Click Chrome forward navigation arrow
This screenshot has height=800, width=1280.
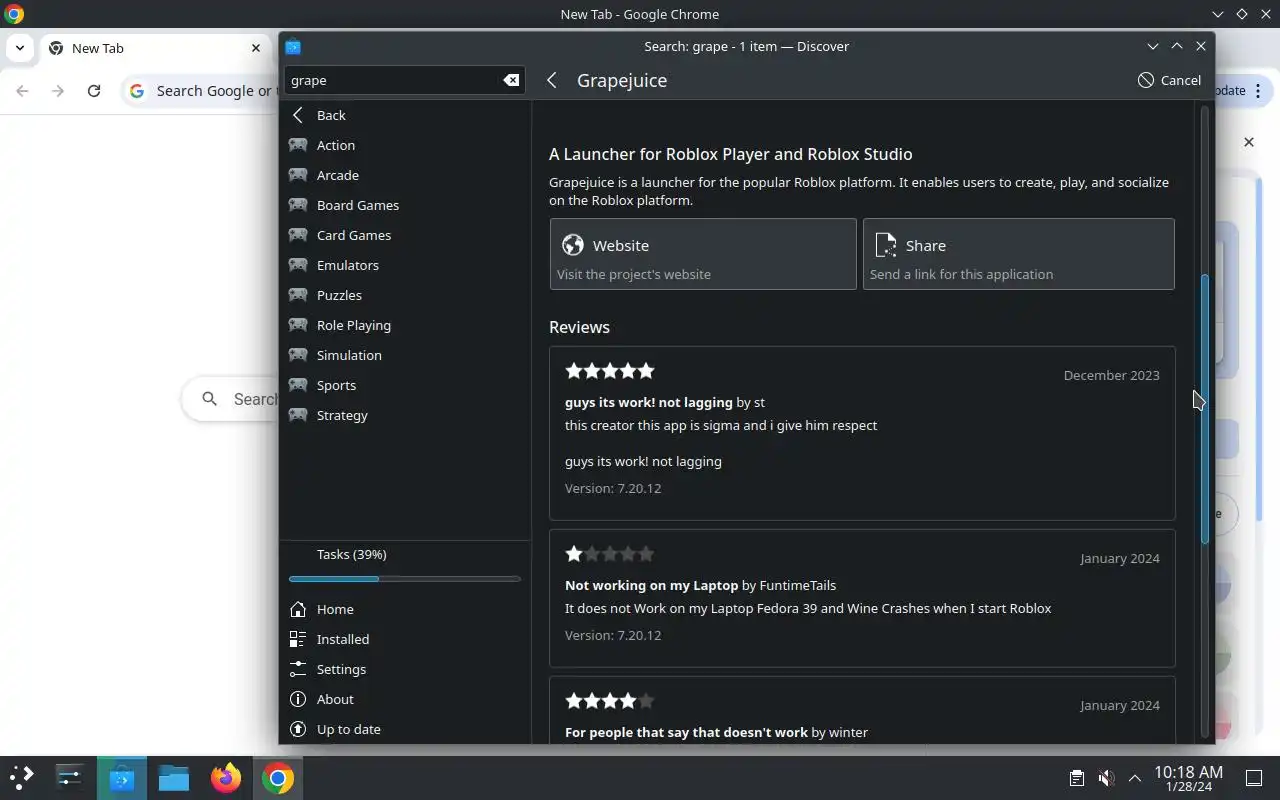pos(58,91)
